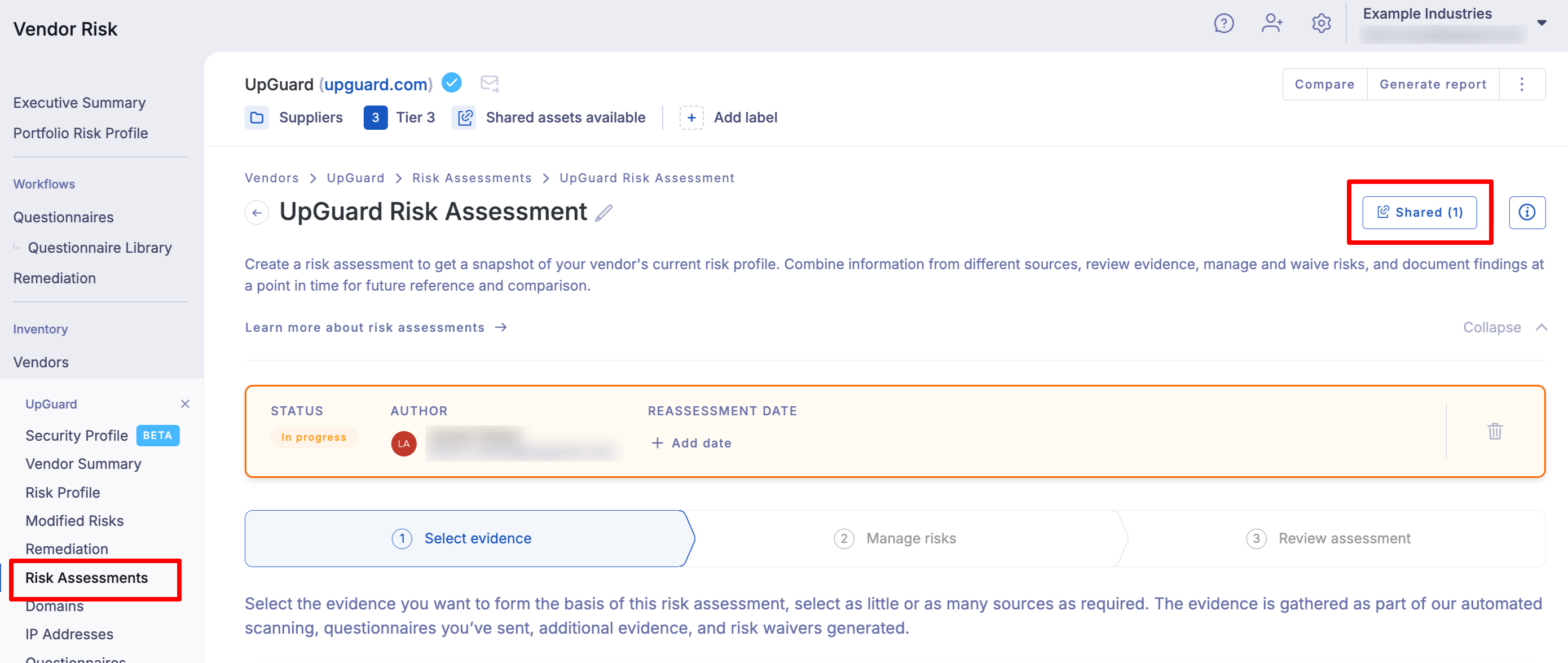1568x663 pixels.
Task: Select the Review assessment step
Action: click(1333, 538)
